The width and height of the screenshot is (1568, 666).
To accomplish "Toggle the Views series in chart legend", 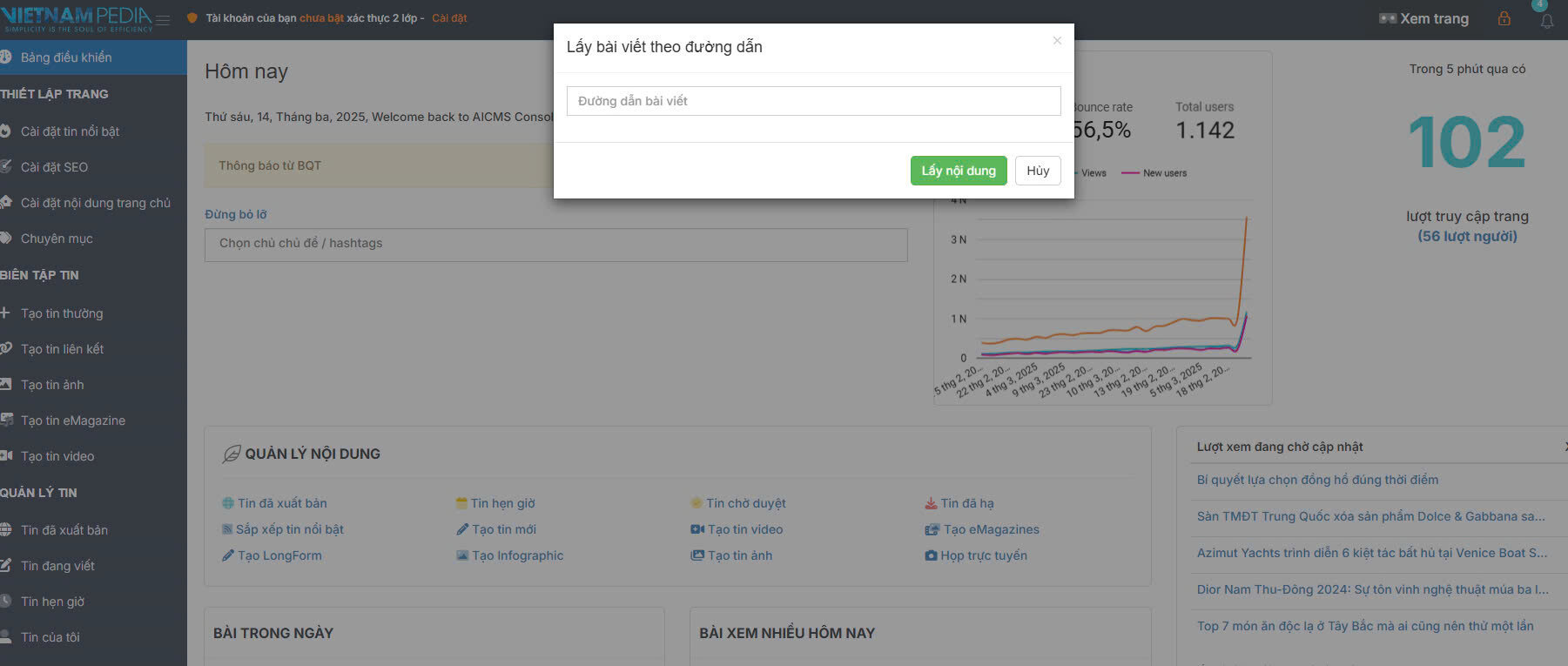I will [x=1092, y=173].
